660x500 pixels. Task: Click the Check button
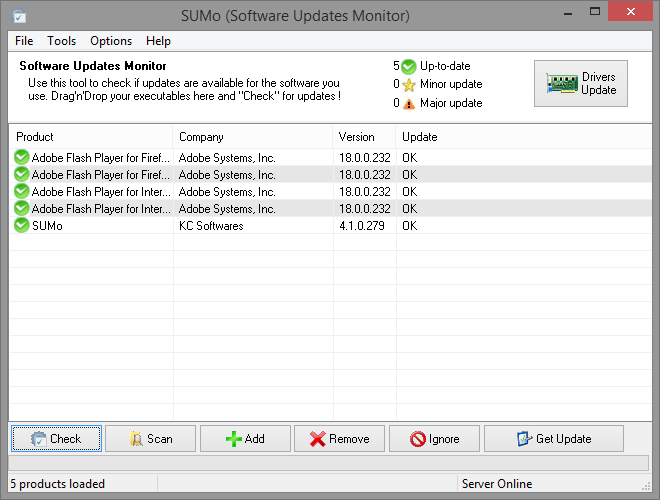56,439
